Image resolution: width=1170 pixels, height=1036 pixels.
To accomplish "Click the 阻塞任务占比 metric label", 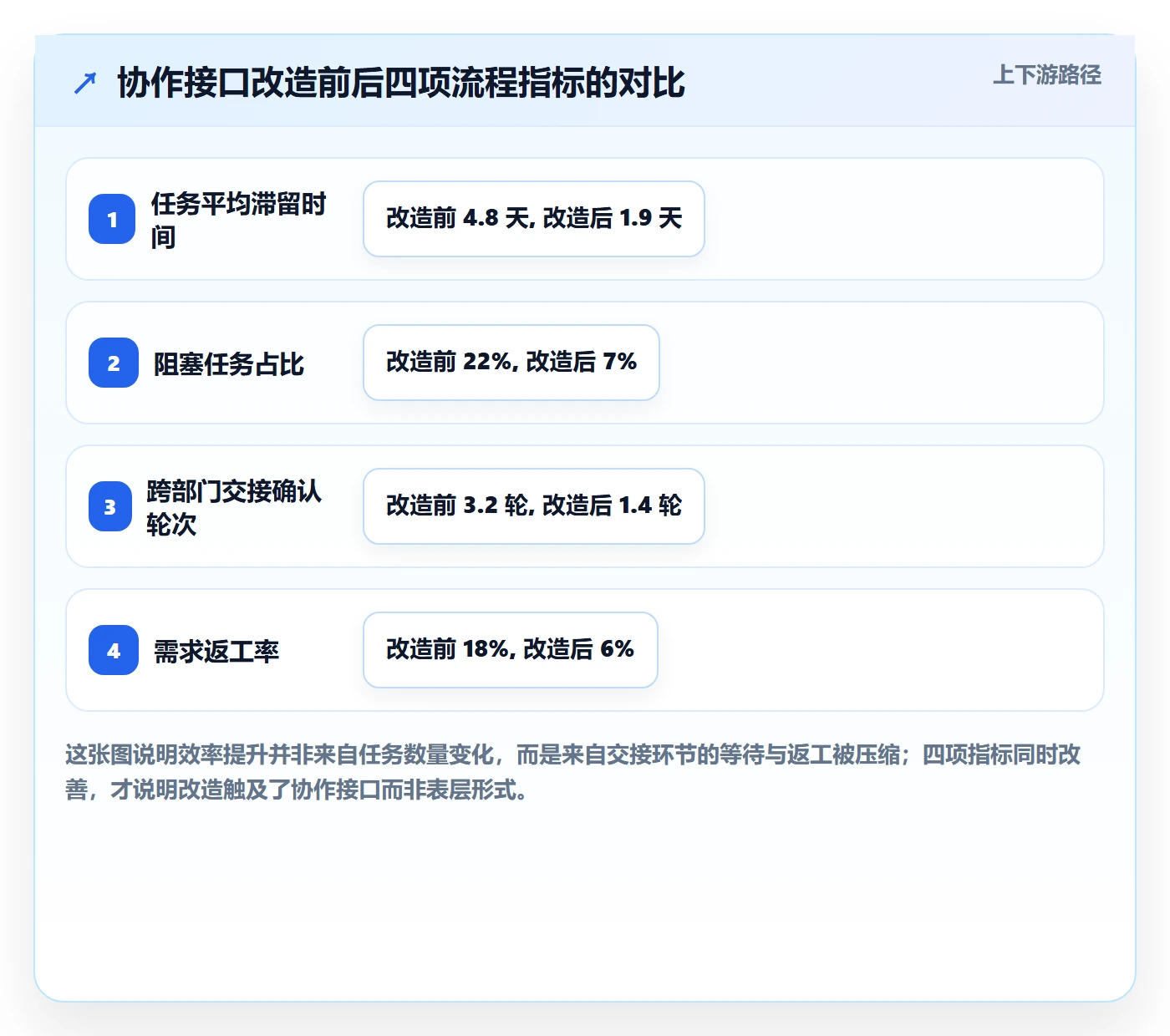I will tap(229, 363).
